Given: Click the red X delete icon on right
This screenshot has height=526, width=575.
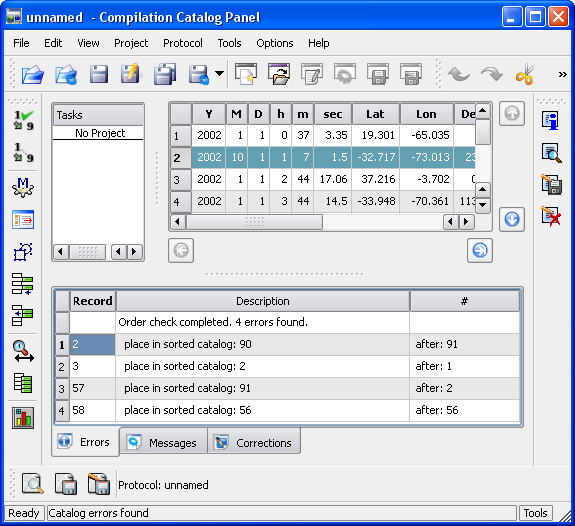Looking at the screenshot, I should (x=551, y=216).
